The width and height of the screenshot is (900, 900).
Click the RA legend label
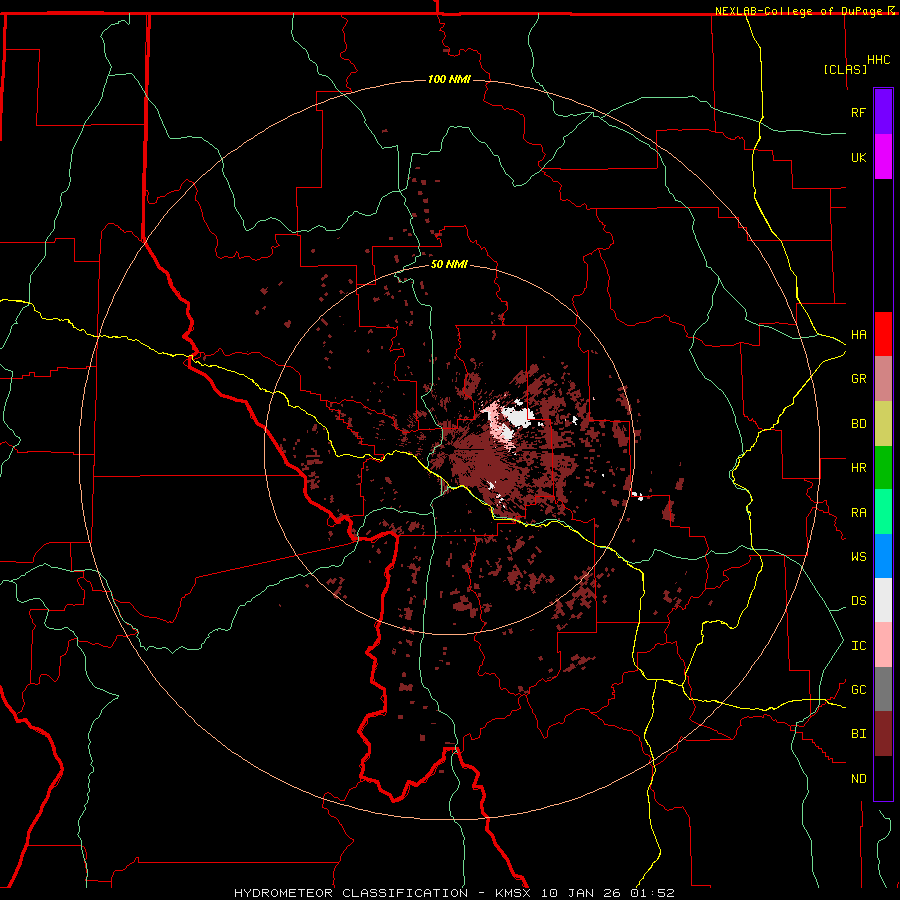[858, 513]
